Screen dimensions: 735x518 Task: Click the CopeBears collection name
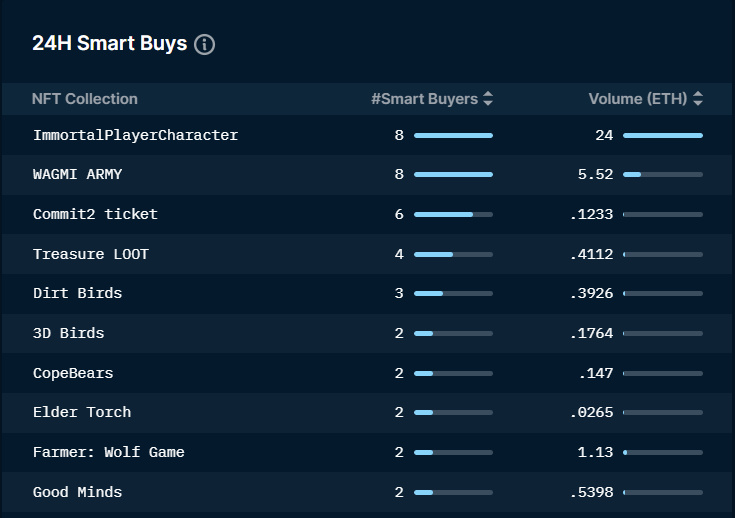[73, 373]
